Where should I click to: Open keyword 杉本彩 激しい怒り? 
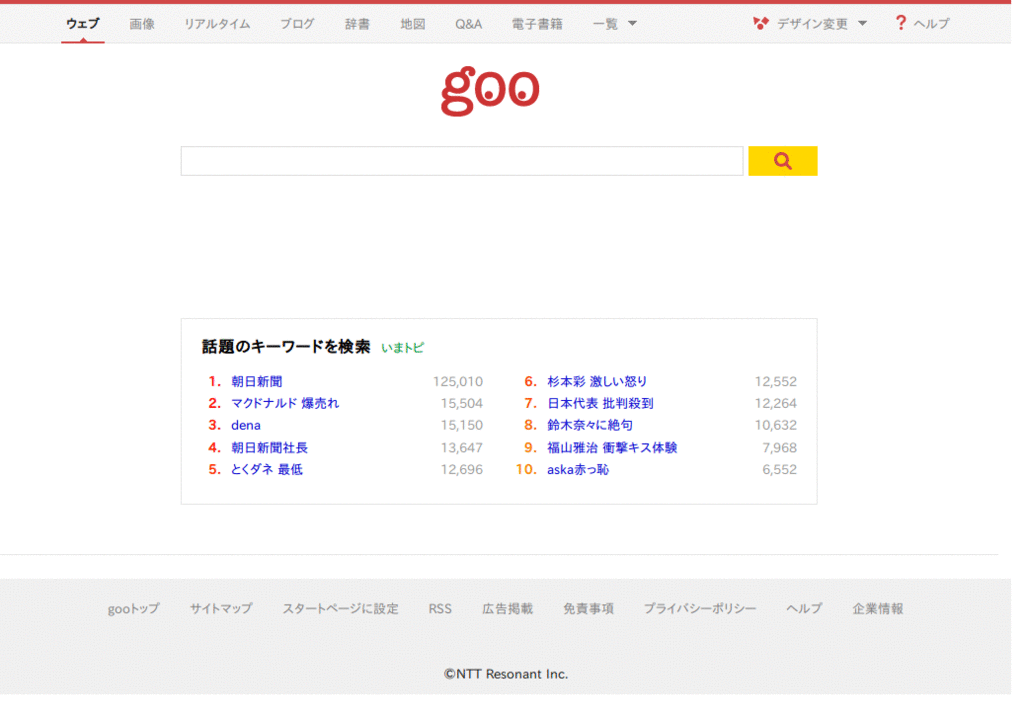(597, 382)
